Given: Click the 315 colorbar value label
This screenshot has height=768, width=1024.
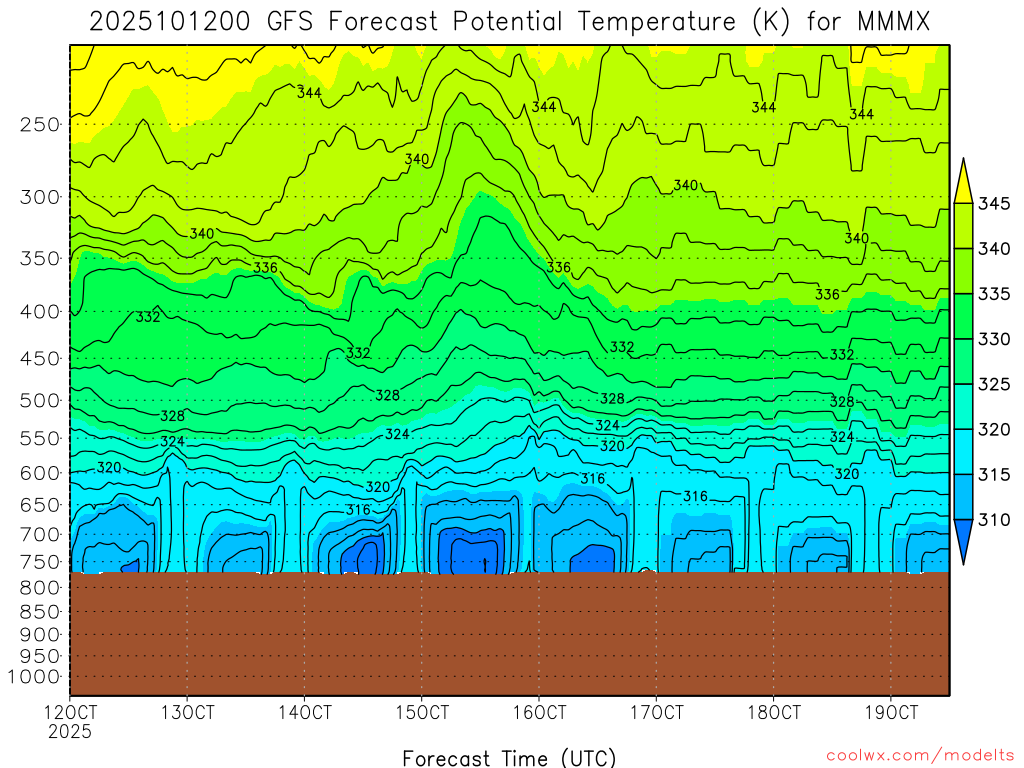Looking at the screenshot, I should point(994,474).
